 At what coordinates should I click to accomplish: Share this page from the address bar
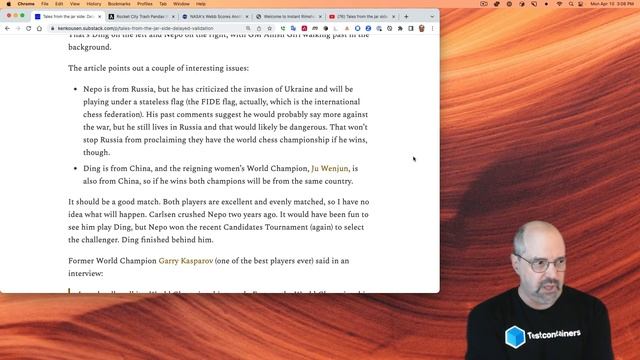[x=259, y=29]
